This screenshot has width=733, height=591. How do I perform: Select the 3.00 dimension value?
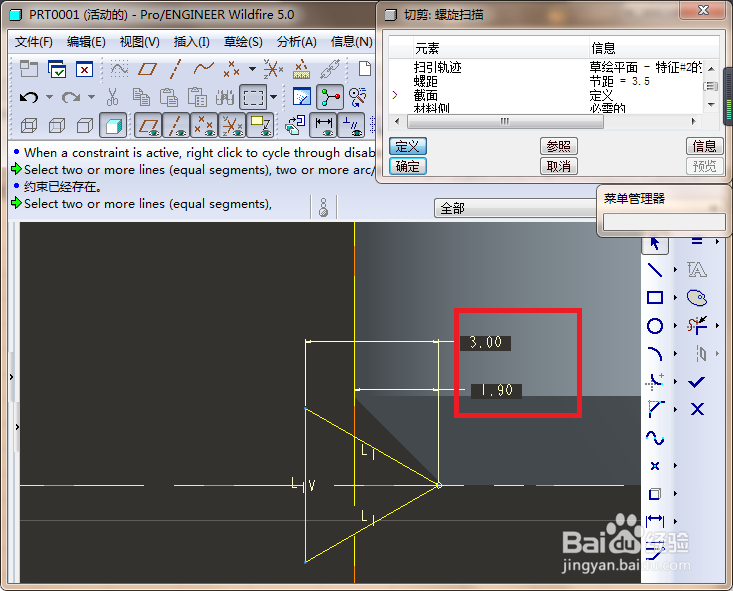click(x=485, y=343)
